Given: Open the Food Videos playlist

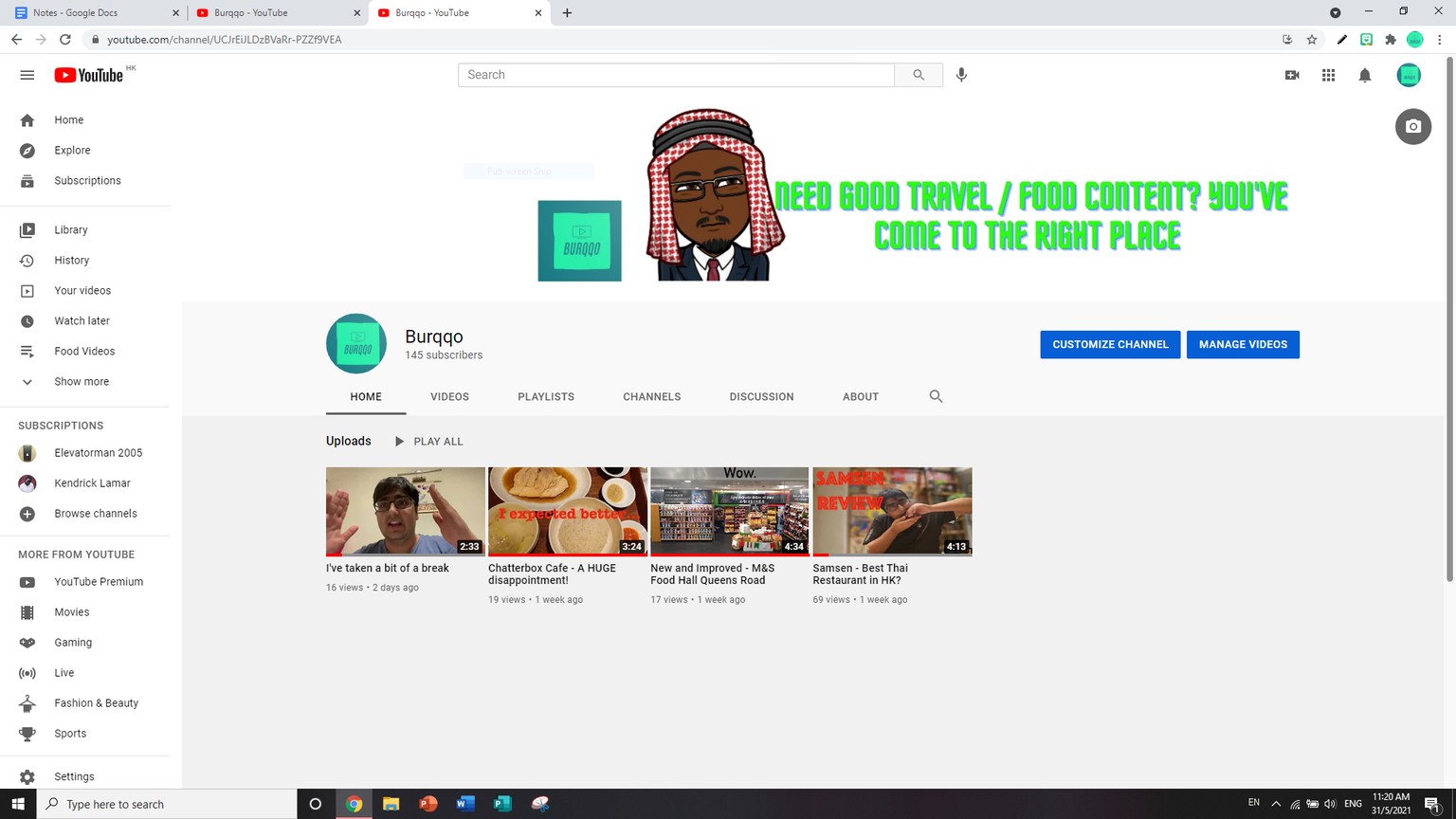Looking at the screenshot, I should point(85,352).
